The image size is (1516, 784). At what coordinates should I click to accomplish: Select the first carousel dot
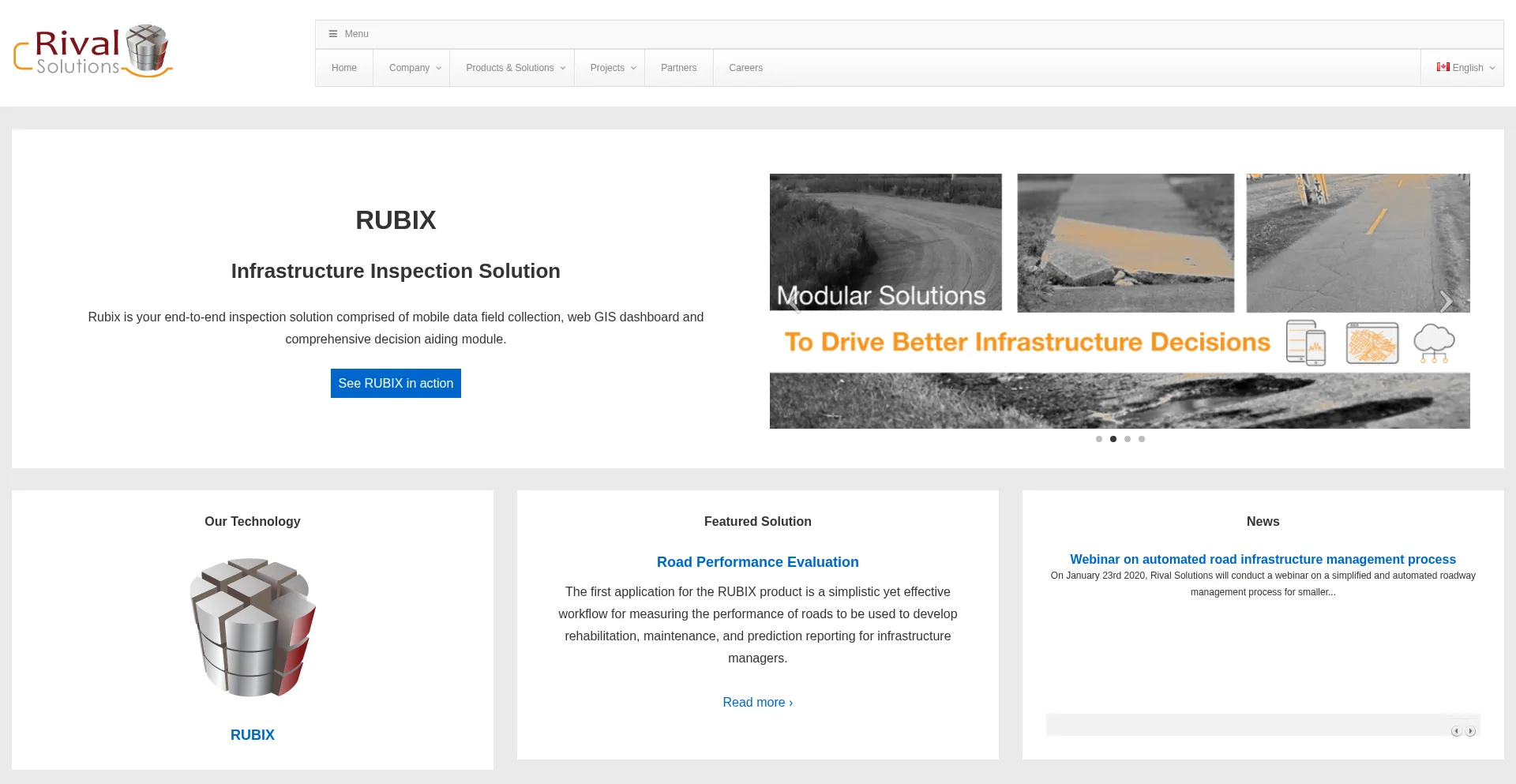(x=1099, y=439)
